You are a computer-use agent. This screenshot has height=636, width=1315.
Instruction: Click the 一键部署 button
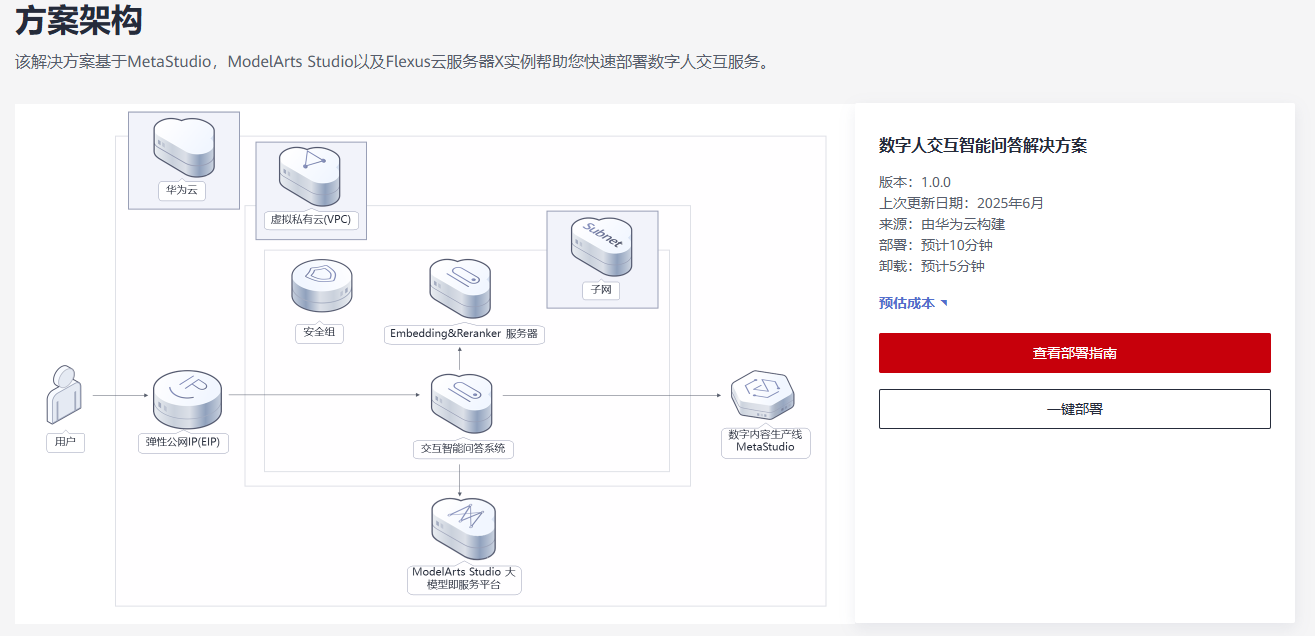[1075, 409]
